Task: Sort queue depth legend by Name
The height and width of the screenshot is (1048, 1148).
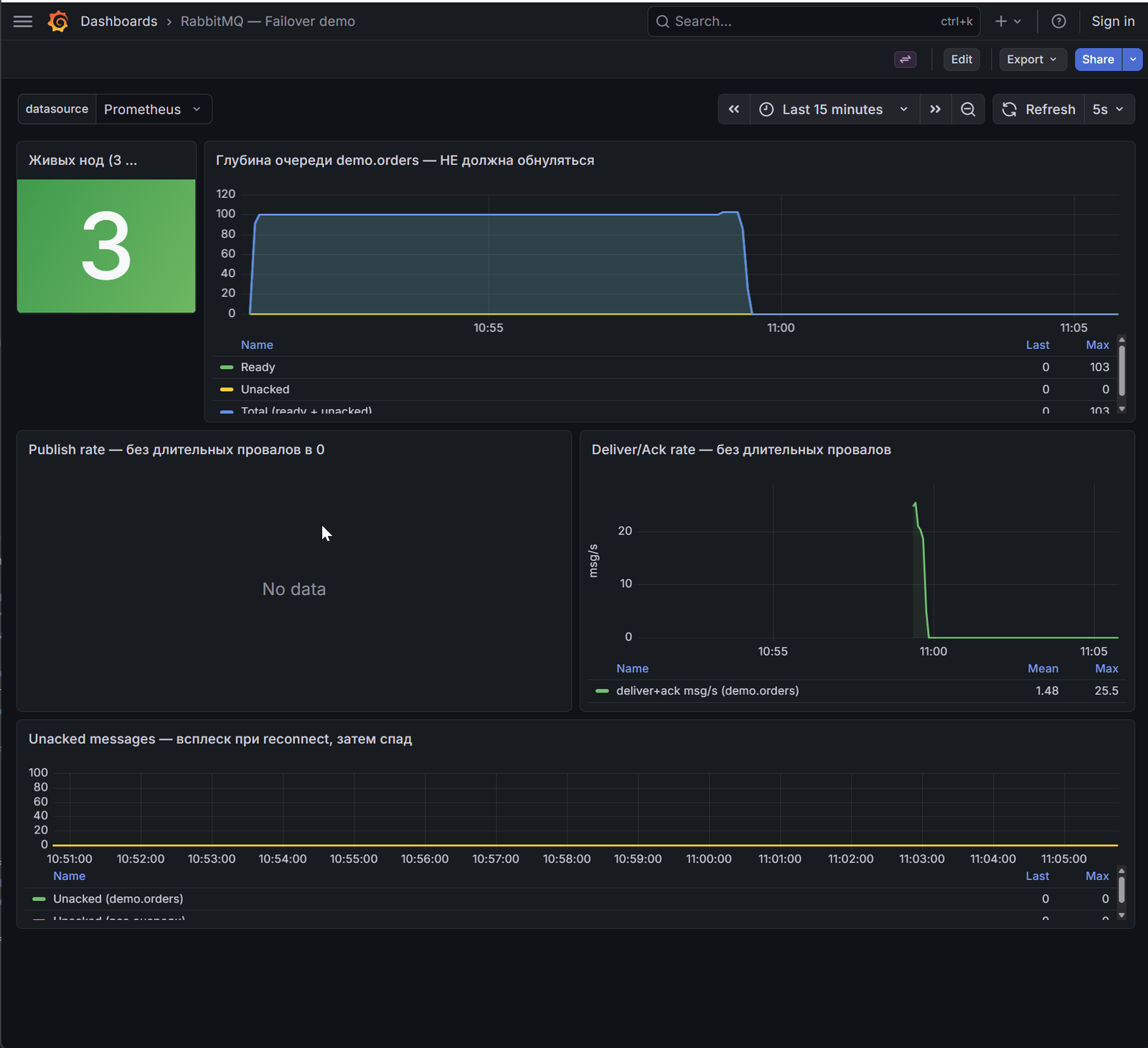Action: [257, 345]
